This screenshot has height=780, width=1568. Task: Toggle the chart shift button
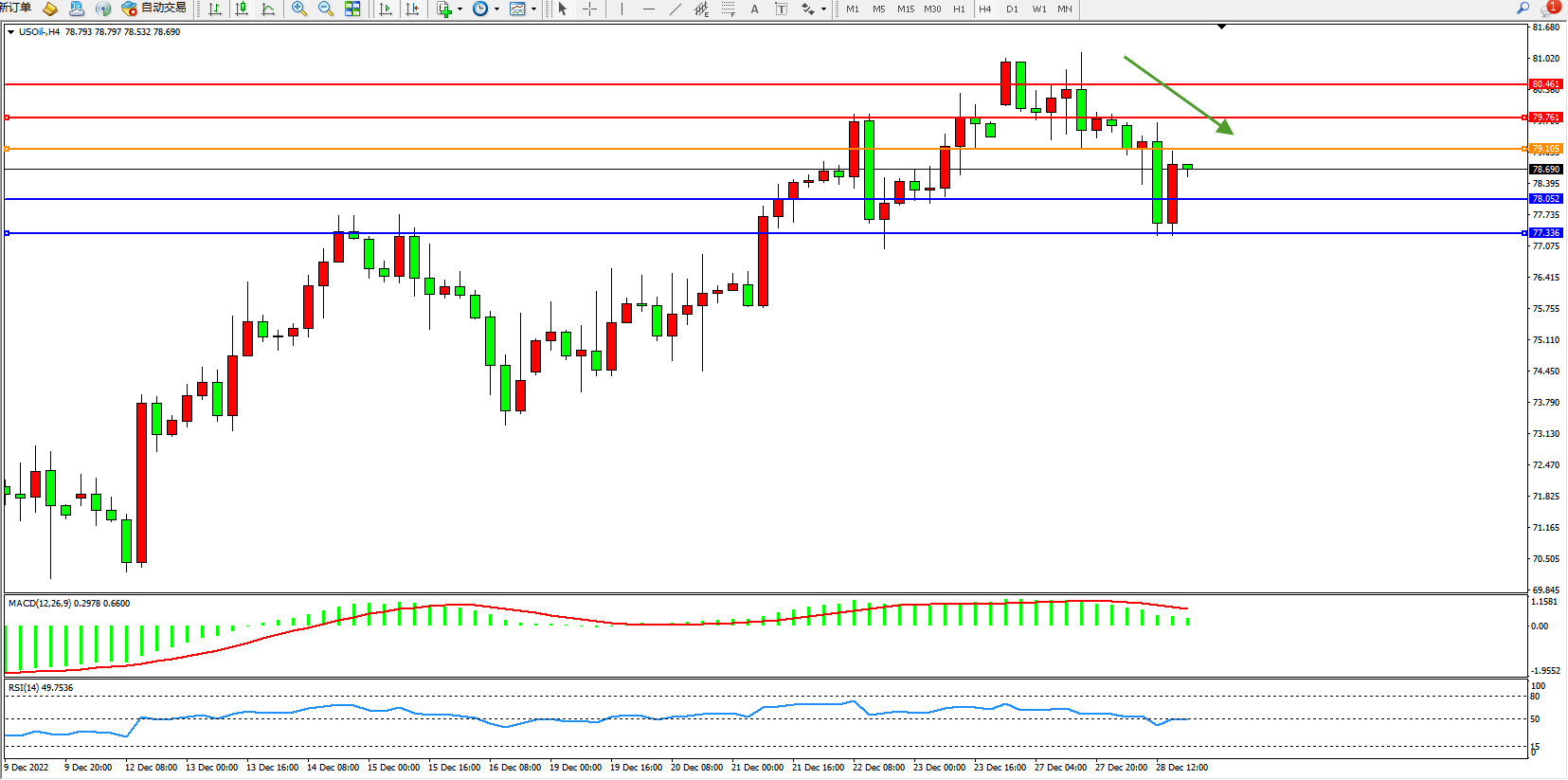click(x=412, y=9)
